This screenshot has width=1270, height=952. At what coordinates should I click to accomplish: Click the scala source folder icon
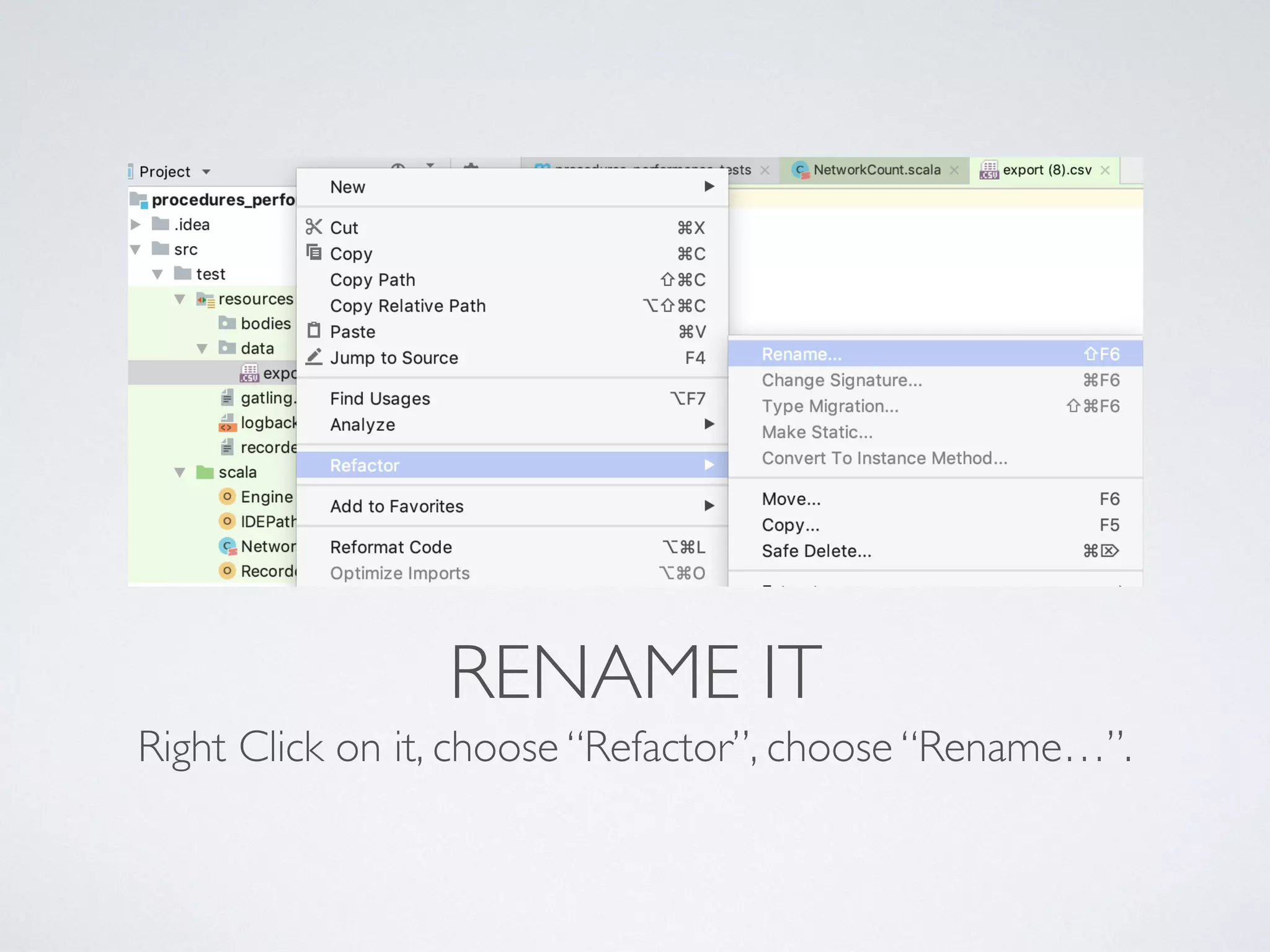(205, 472)
